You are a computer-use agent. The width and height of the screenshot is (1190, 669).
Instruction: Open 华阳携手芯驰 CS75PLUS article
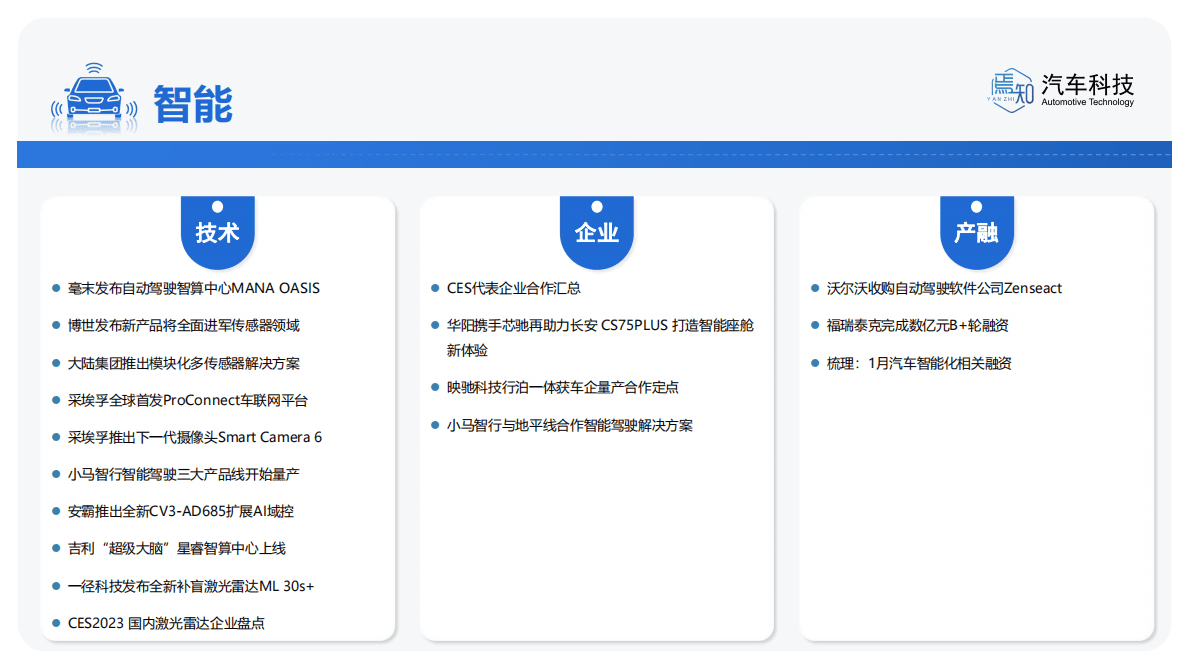coord(599,326)
